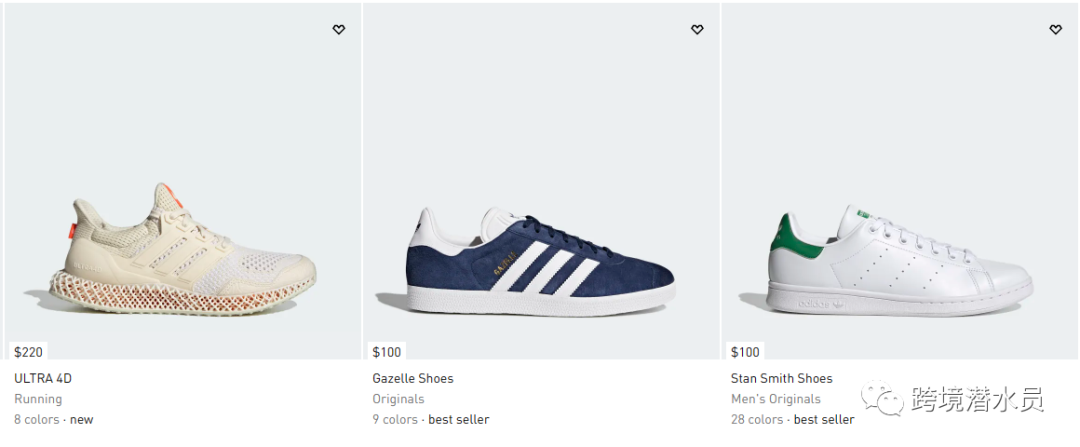Screen dimensions: 1080x447
Task: View the white Stan Smith shoe photo
Action: click(x=899, y=260)
